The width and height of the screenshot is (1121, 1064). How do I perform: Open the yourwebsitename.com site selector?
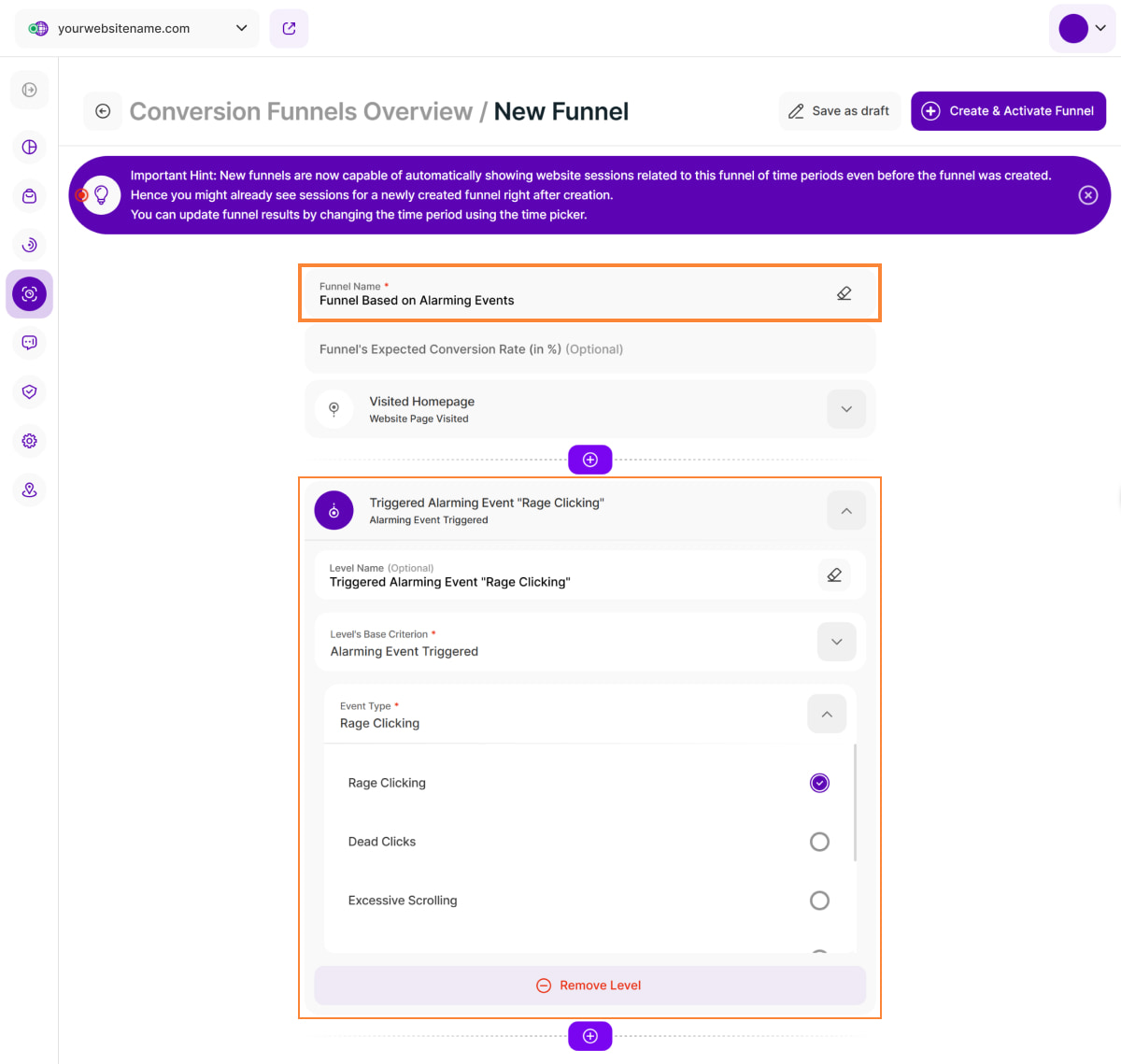pyautogui.click(x=137, y=28)
